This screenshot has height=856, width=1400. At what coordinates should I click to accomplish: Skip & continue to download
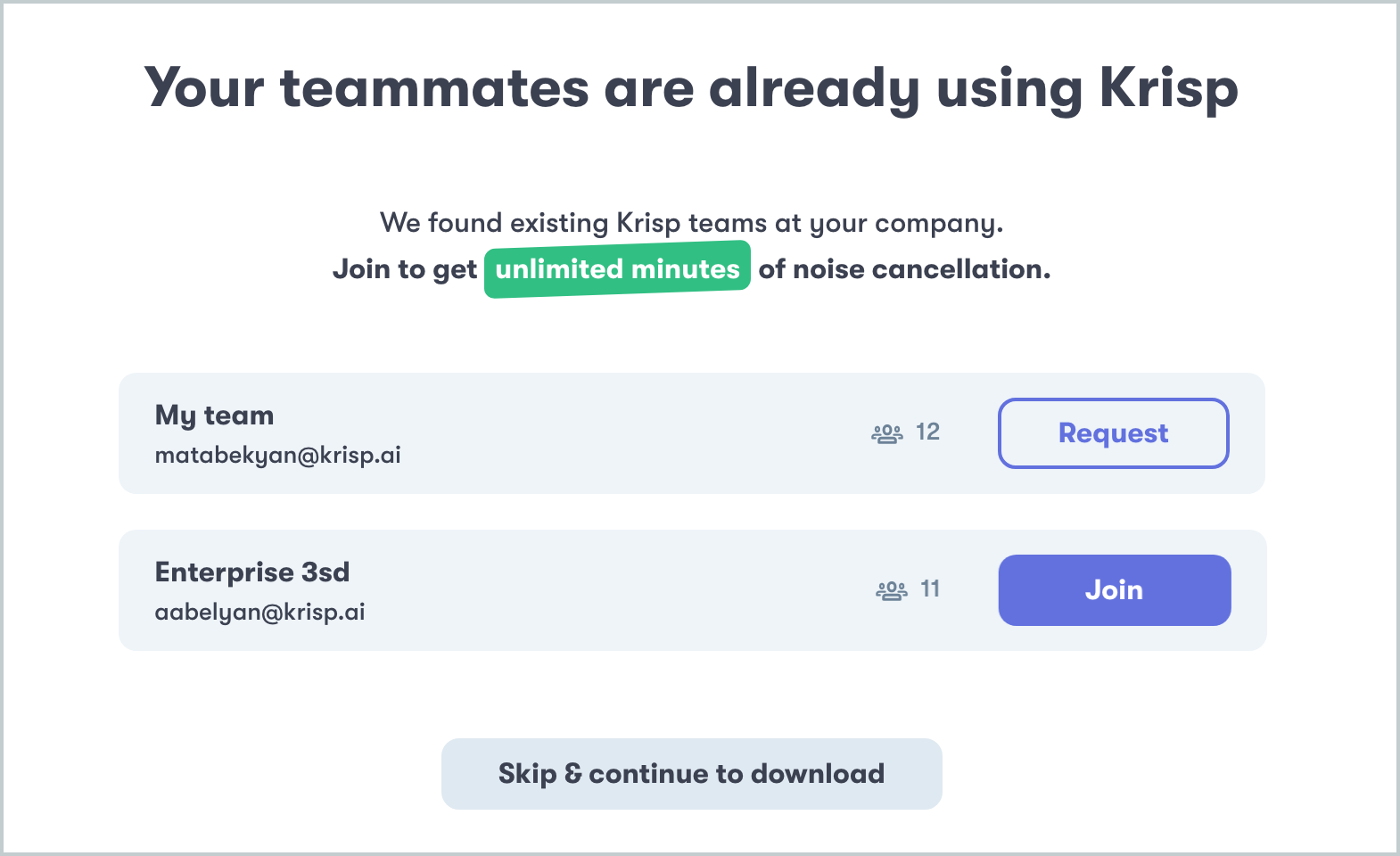point(692,774)
